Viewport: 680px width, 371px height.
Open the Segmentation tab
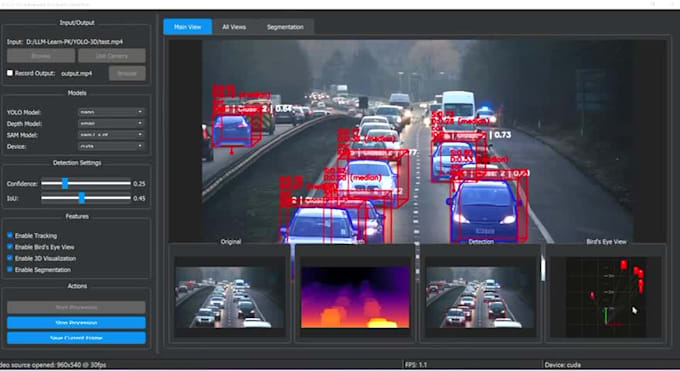[285, 27]
